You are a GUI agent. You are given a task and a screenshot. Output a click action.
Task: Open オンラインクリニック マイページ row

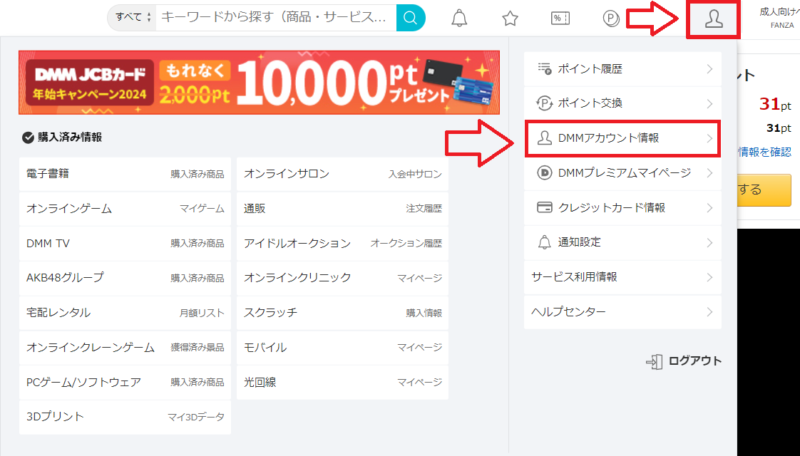[342, 278]
